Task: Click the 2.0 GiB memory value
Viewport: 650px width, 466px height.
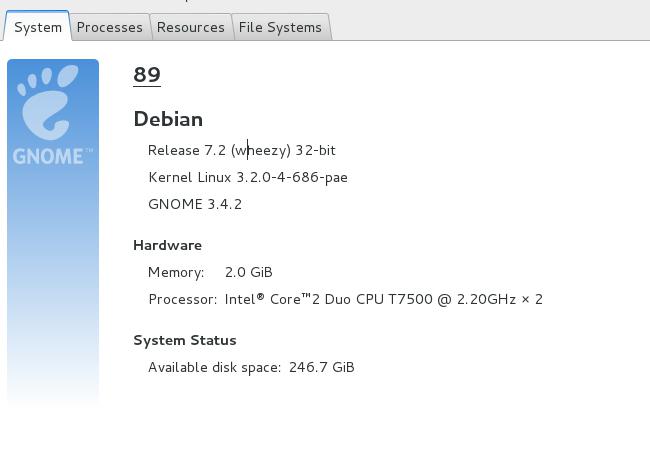Action: 249,272
